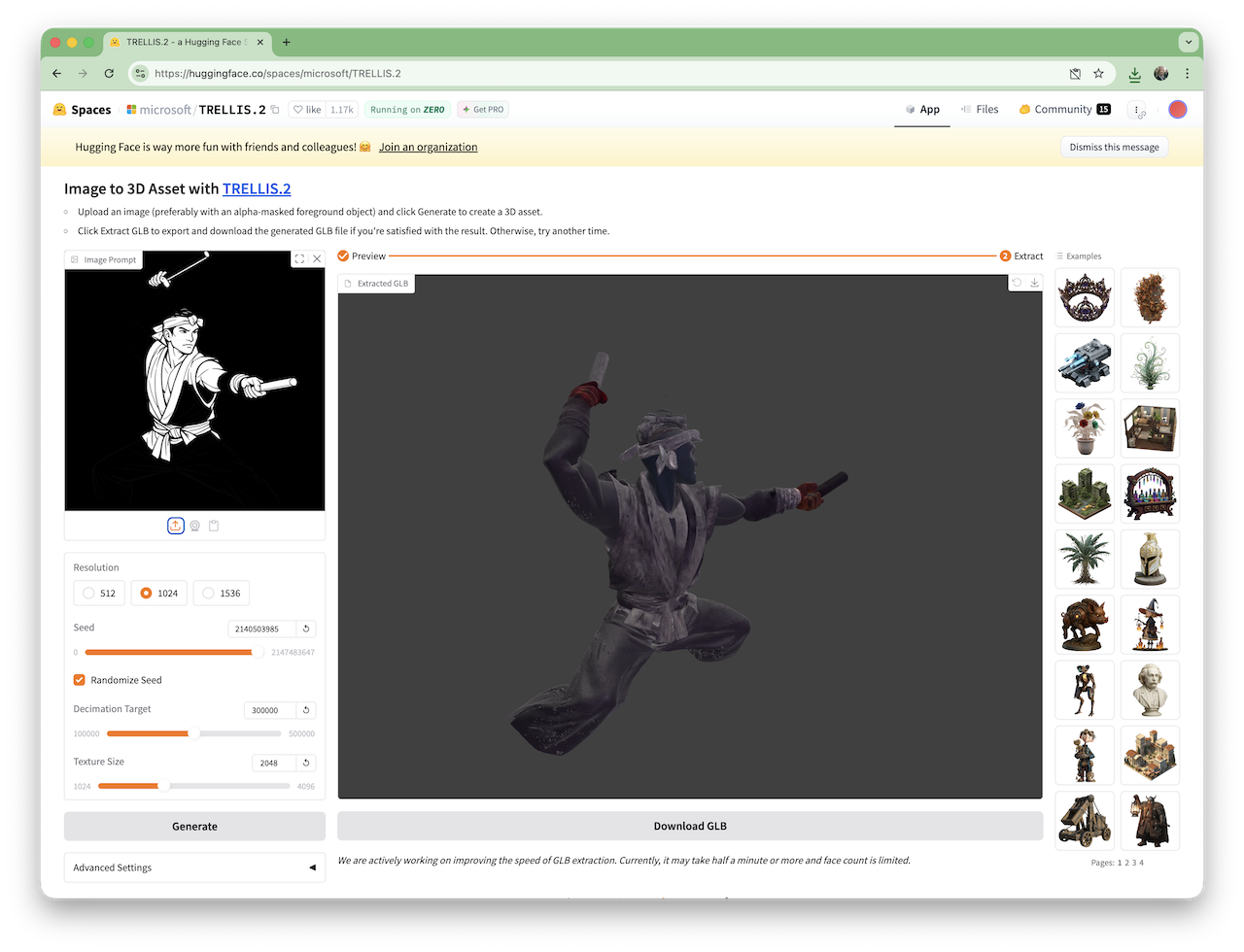Click the Download GLB button
The width and height of the screenshot is (1244, 952).
690,826
